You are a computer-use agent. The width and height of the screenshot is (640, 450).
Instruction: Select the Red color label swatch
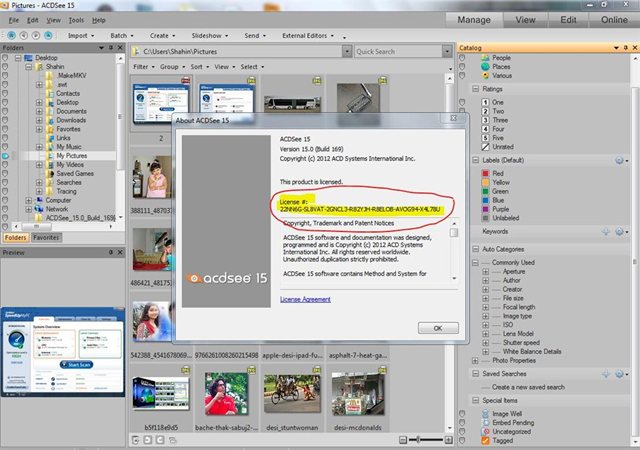coord(486,174)
